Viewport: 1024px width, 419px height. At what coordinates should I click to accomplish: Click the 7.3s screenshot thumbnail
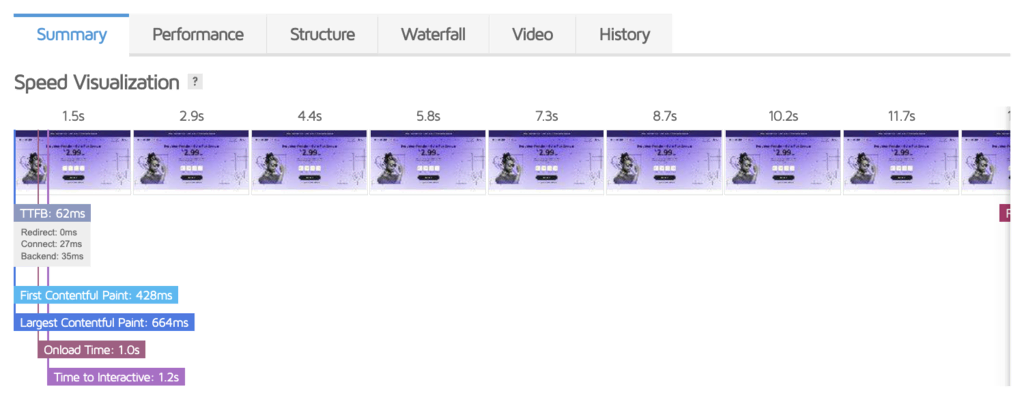coord(547,161)
